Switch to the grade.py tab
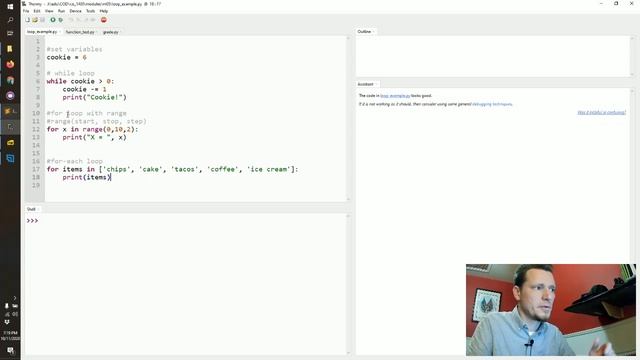The image size is (640, 360). click(111, 32)
